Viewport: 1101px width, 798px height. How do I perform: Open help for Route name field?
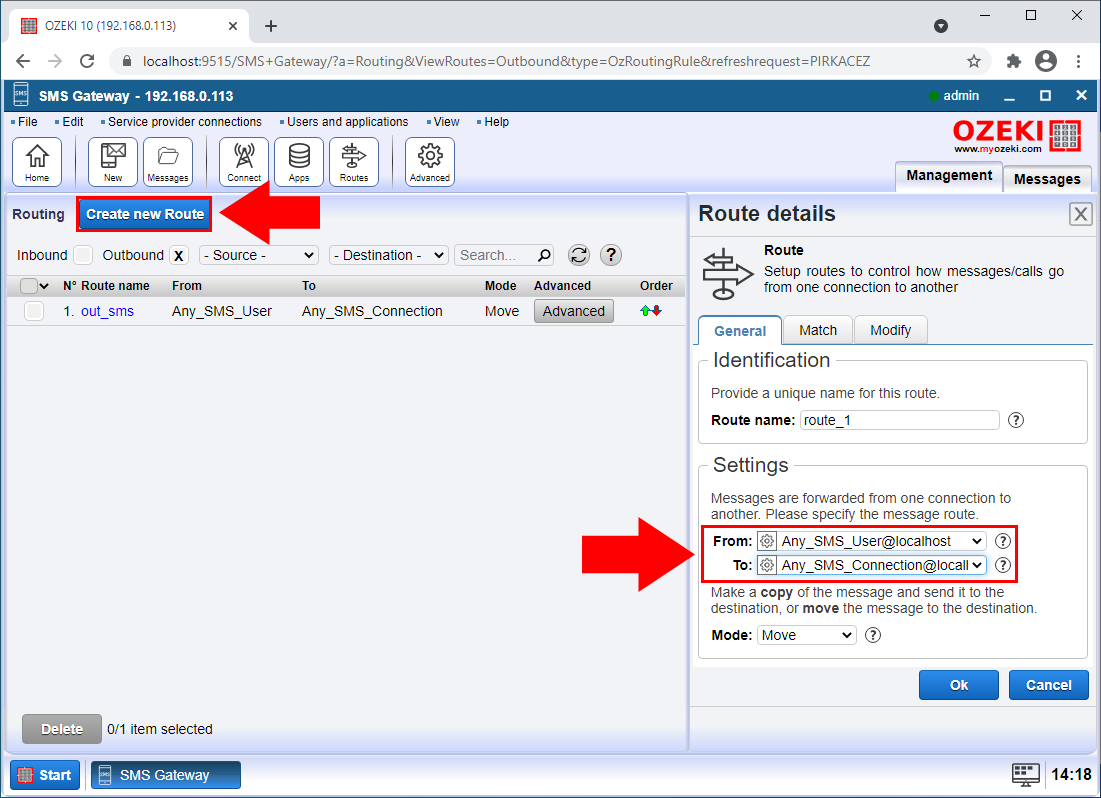pos(1016,420)
